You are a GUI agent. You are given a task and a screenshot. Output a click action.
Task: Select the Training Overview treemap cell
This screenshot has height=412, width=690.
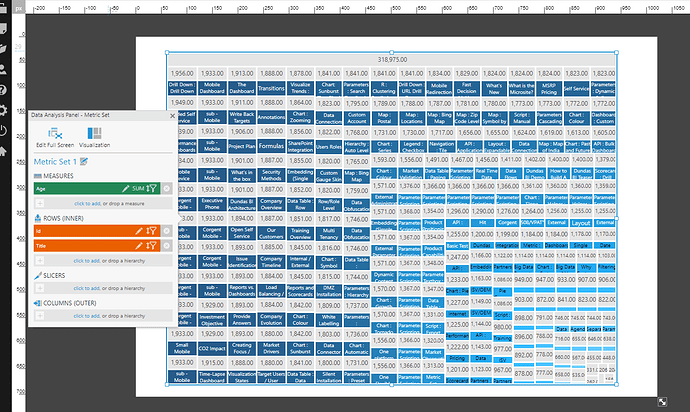(x=300, y=233)
